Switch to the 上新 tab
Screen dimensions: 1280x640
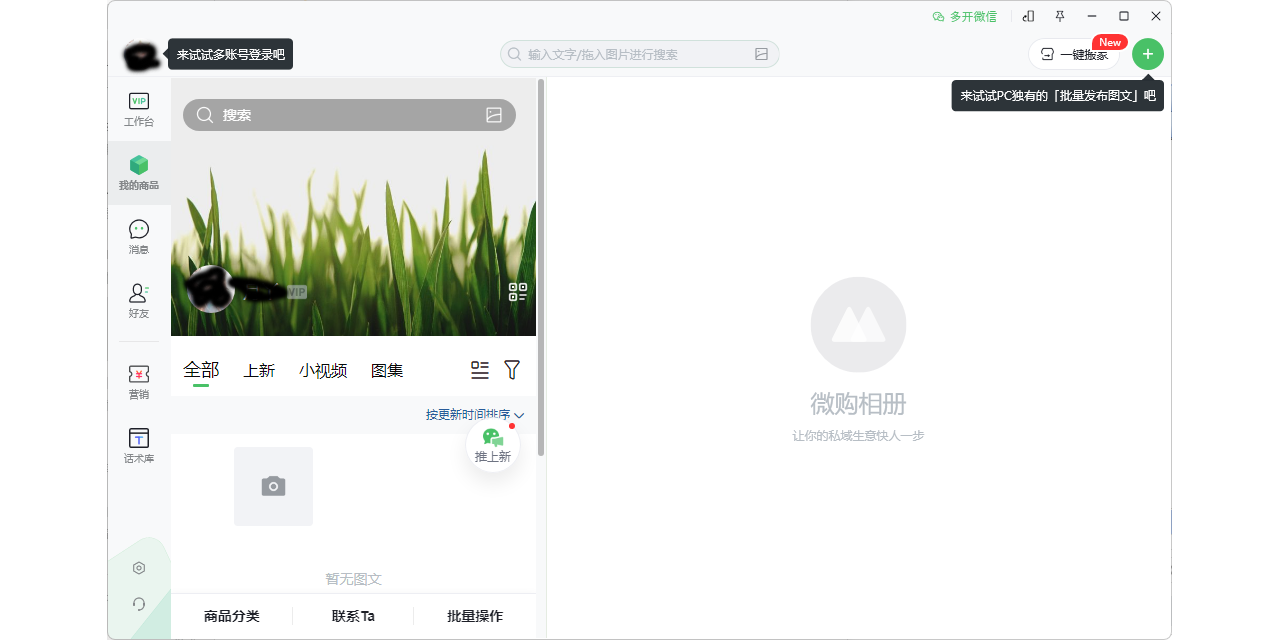259,371
